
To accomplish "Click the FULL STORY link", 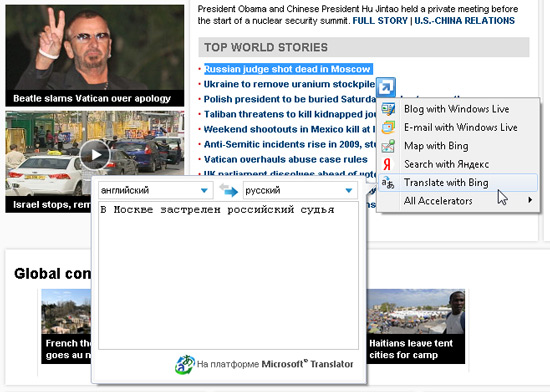I will [x=380, y=21].
